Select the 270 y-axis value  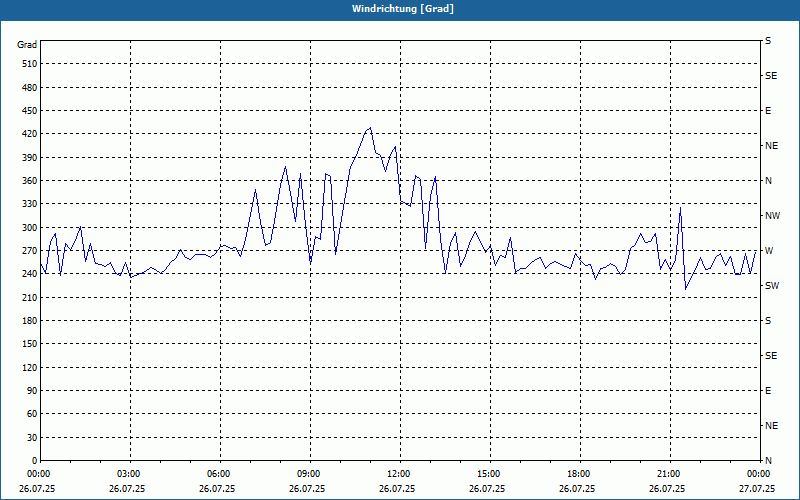[x=30, y=251]
